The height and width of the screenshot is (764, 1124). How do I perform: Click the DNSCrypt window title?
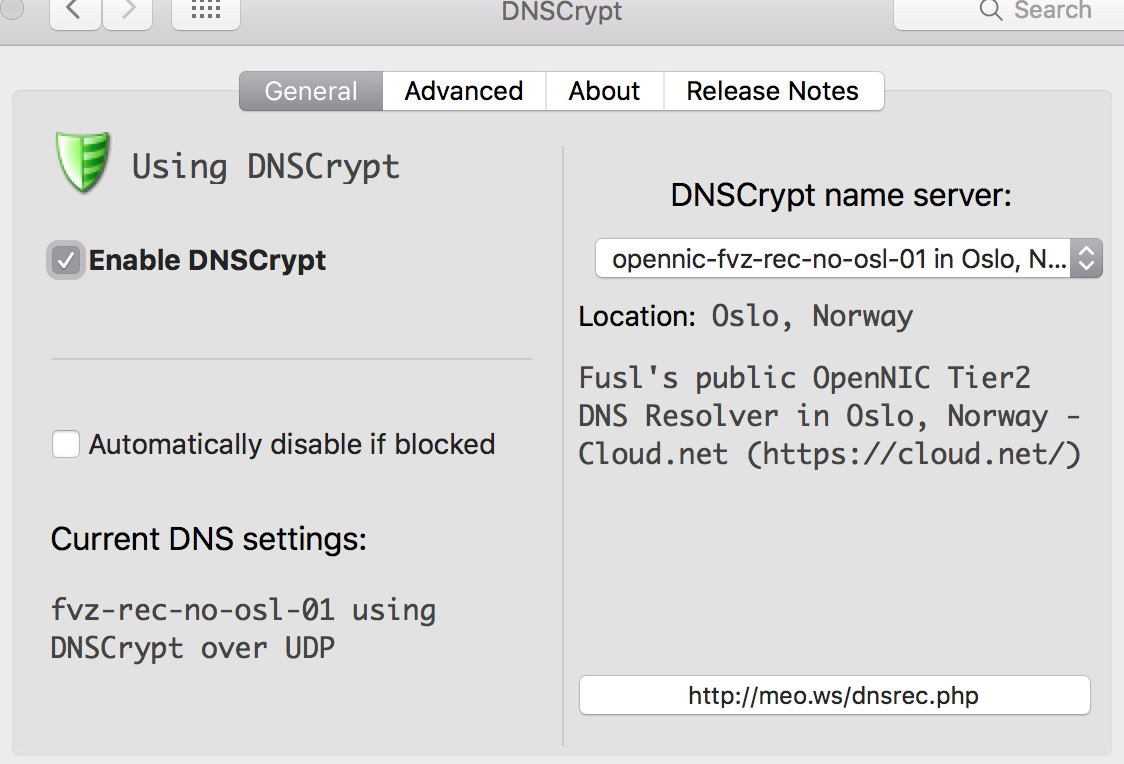pyautogui.click(x=561, y=11)
